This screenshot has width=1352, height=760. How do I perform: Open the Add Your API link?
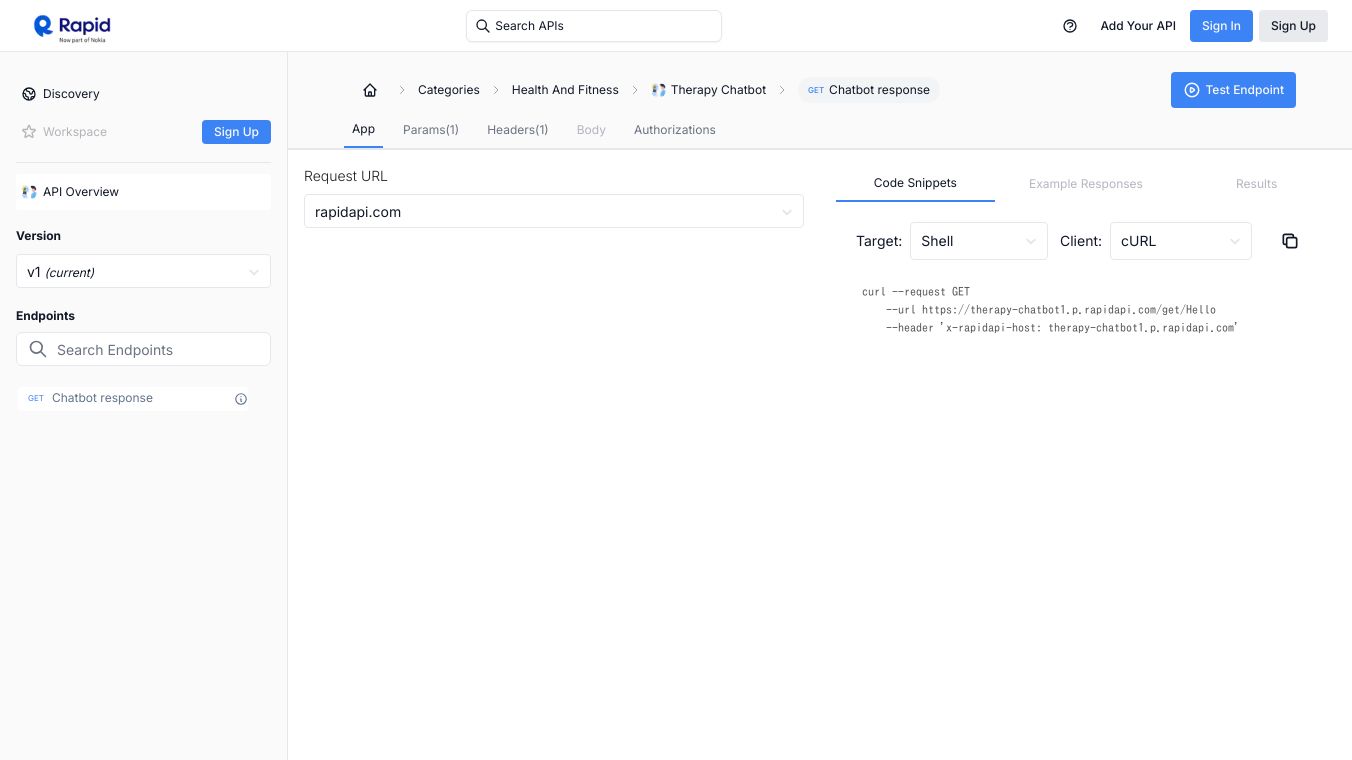tap(1138, 26)
